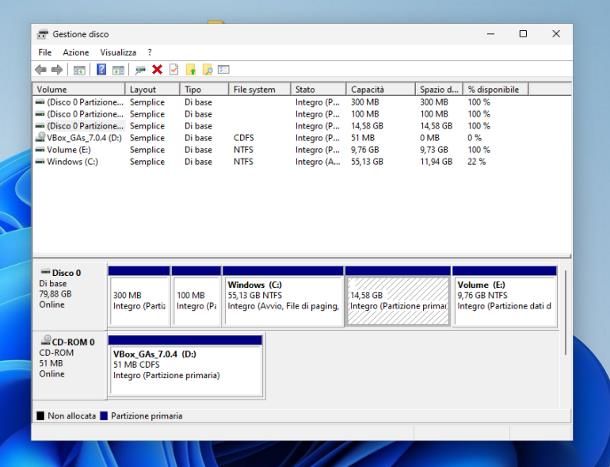Click the disk icon next to Disco 0 label
Screen dimensions: 610x467
[x=46, y=272]
